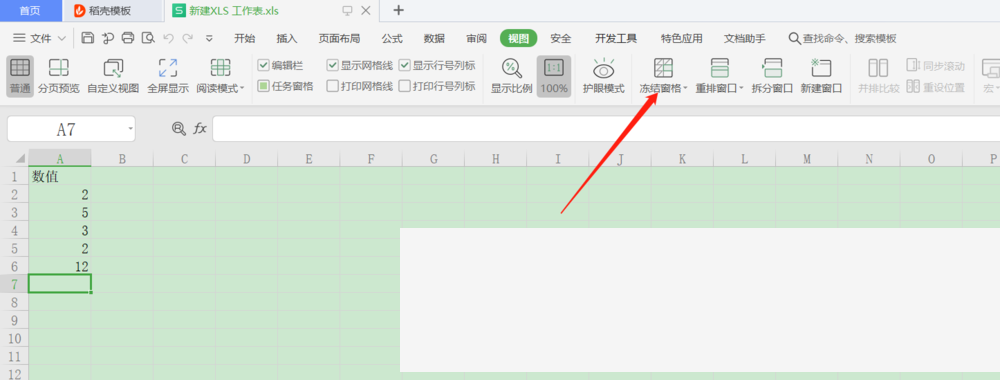
Task: Select row header 7
Action: pos(14,283)
